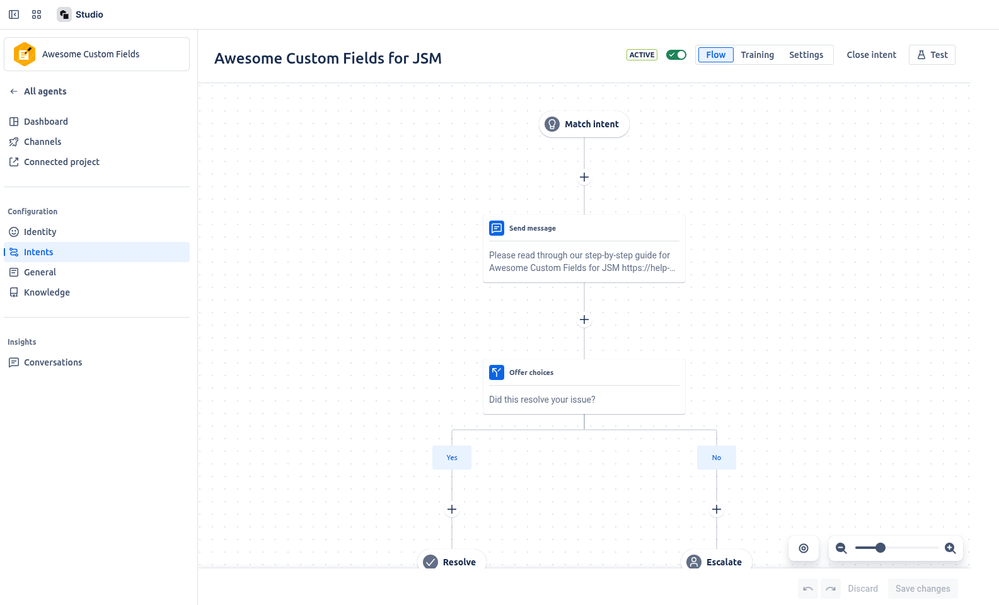This screenshot has width=999, height=605.
Task: Add a step under the No branch
Action: point(716,509)
